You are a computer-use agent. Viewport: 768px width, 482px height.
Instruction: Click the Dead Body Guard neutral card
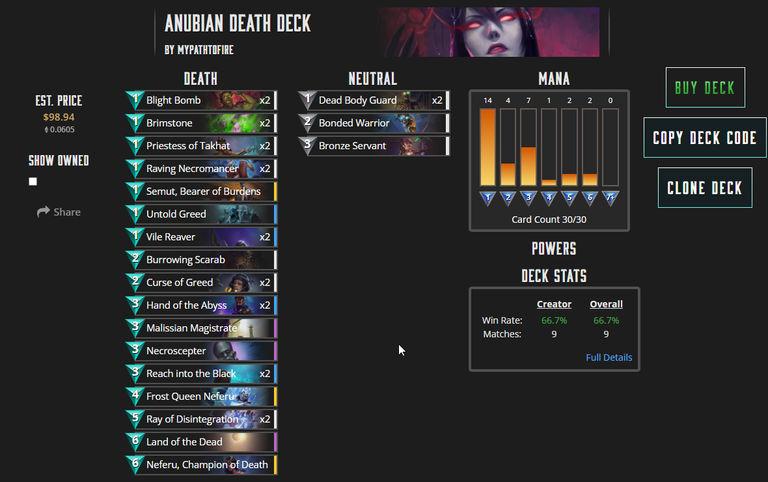click(374, 100)
